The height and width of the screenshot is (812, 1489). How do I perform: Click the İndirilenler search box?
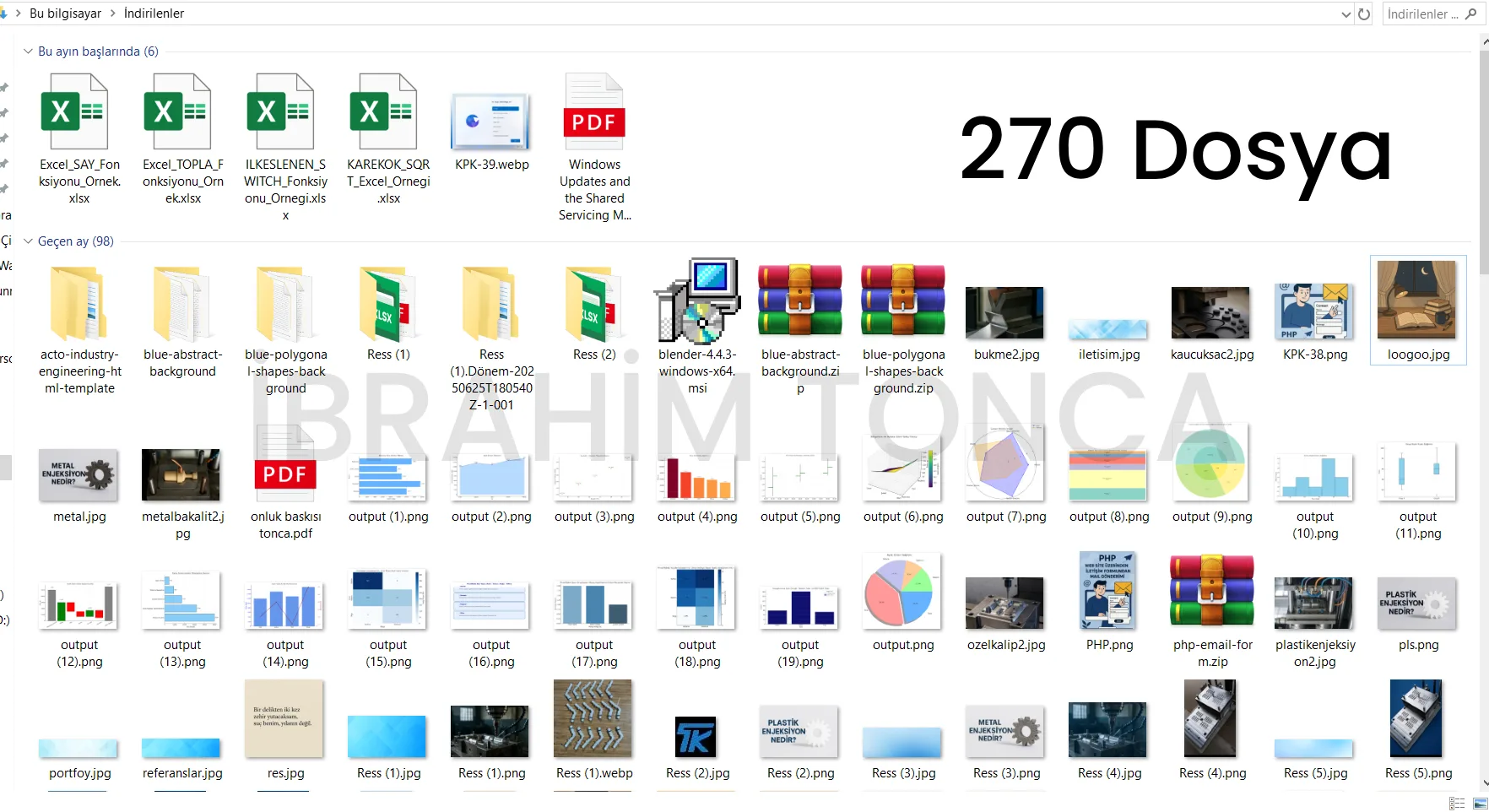pyautogui.click(x=1427, y=14)
